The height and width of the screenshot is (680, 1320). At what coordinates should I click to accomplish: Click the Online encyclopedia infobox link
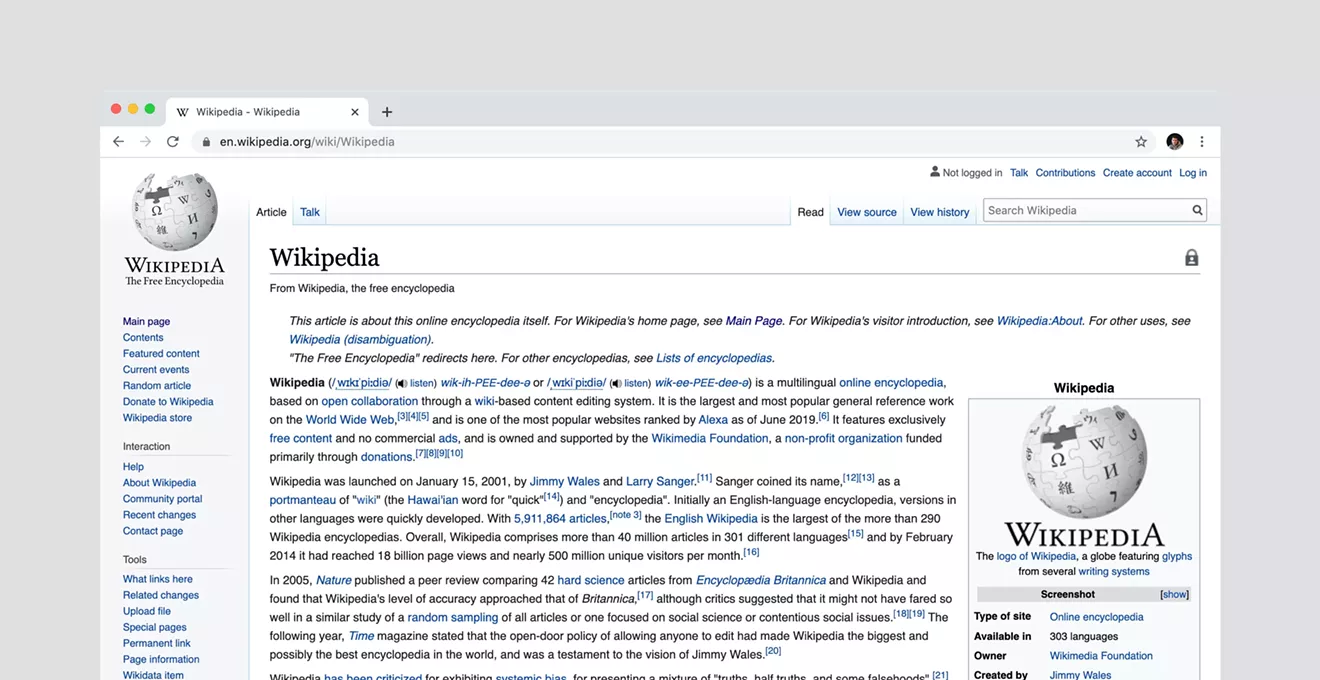click(x=1096, y=617)
